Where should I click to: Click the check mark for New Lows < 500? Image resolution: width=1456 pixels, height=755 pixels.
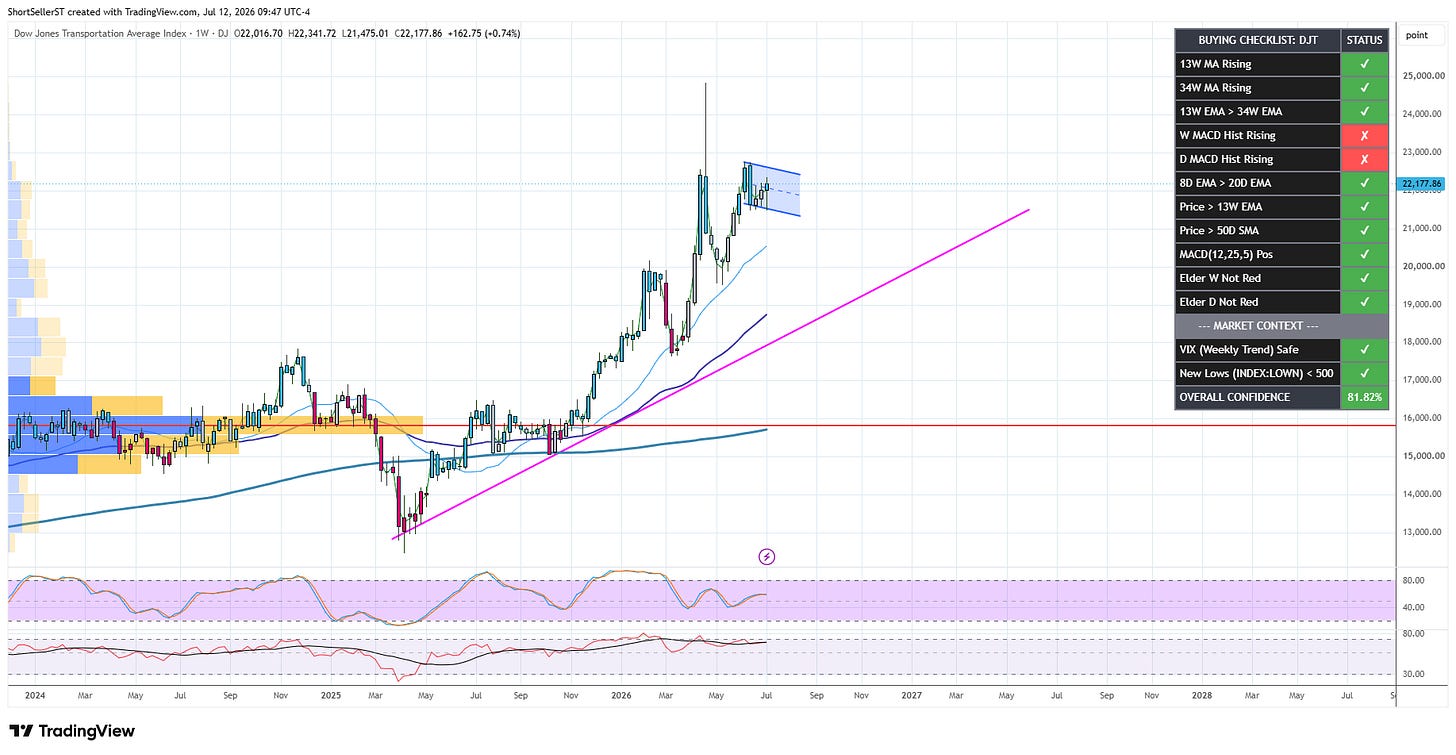pyautogui.click(x=1364, y=373)
